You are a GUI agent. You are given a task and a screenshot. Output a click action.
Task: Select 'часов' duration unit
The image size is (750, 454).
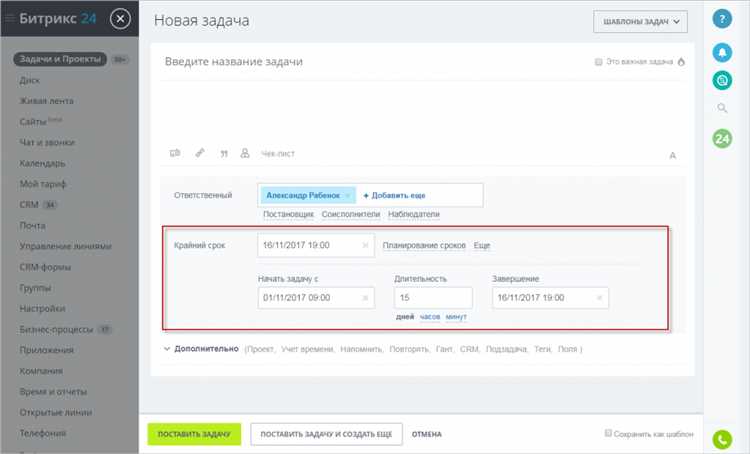coord(430,317)
